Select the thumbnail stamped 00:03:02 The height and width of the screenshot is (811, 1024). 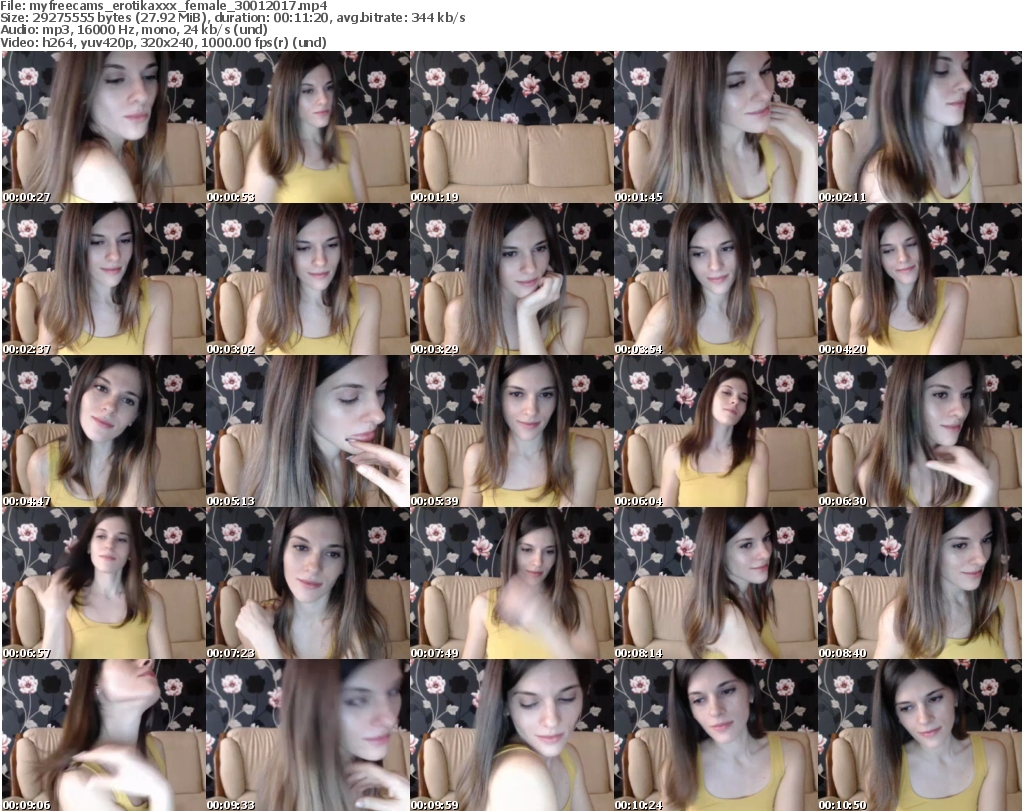[308, 279]
